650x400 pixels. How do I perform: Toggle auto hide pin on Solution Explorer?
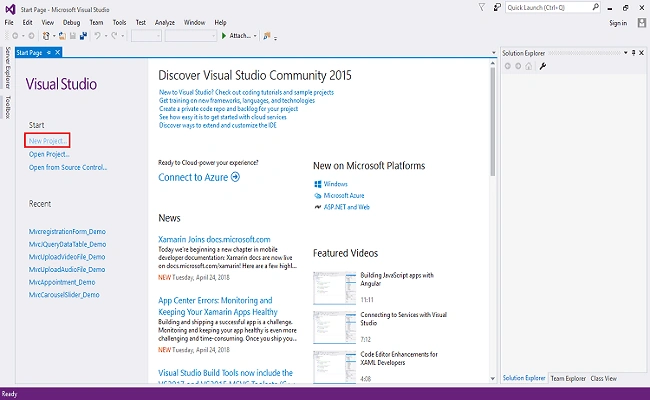point(633,53)
